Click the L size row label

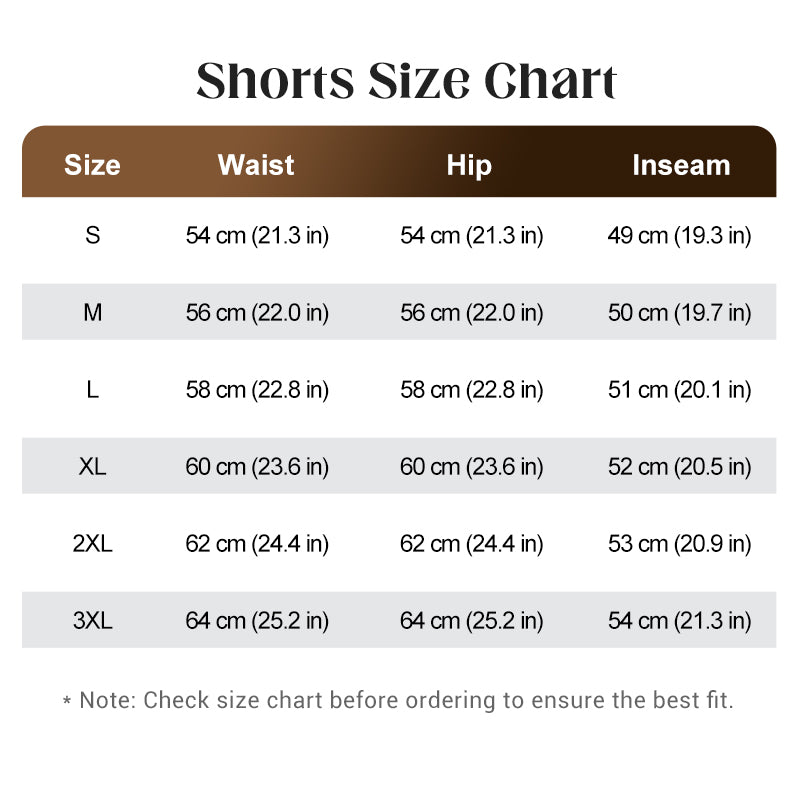click(x=92, y=389)
